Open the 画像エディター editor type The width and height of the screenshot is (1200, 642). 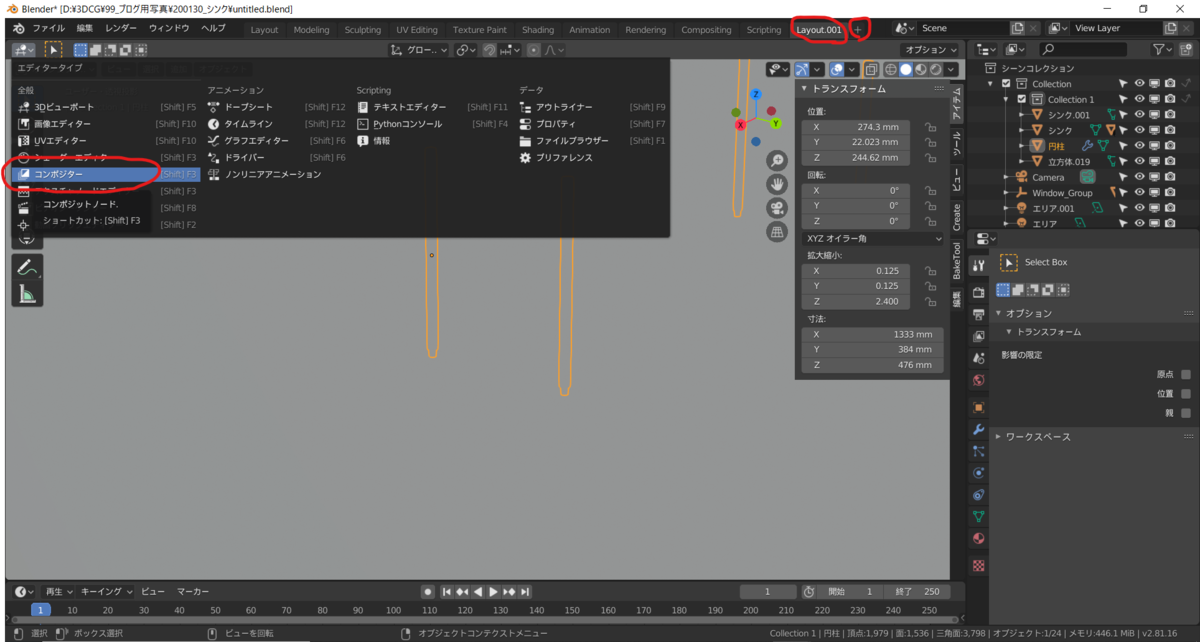(x=107, y=124)
